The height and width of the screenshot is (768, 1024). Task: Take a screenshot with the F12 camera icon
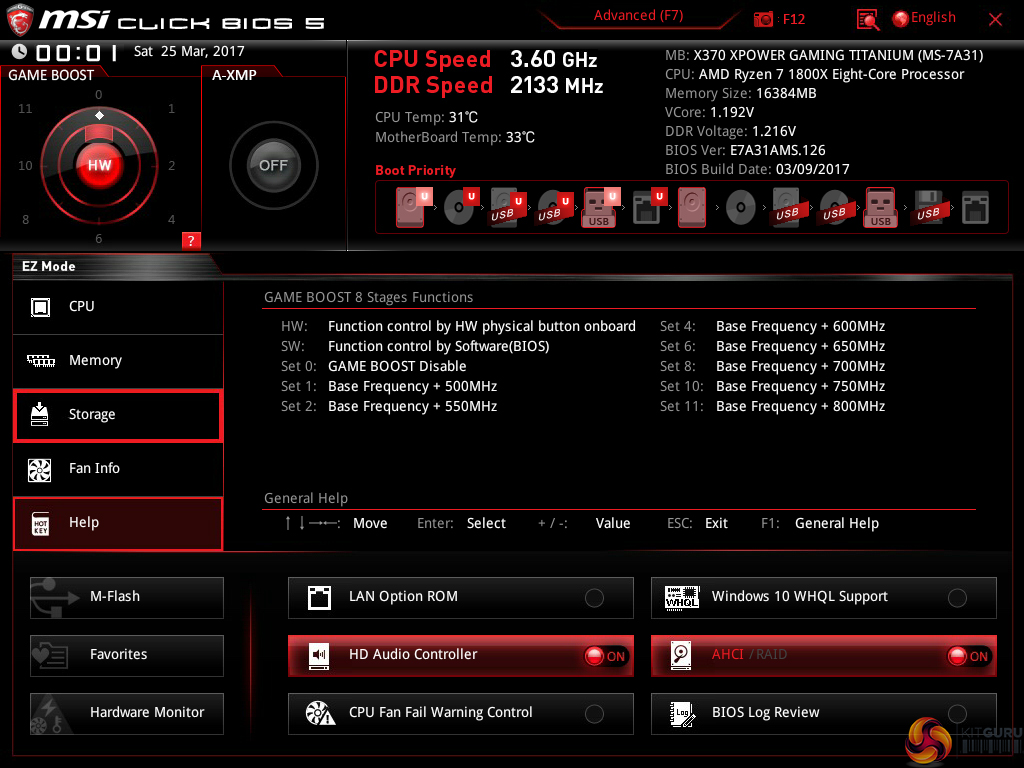pos(763,19)
